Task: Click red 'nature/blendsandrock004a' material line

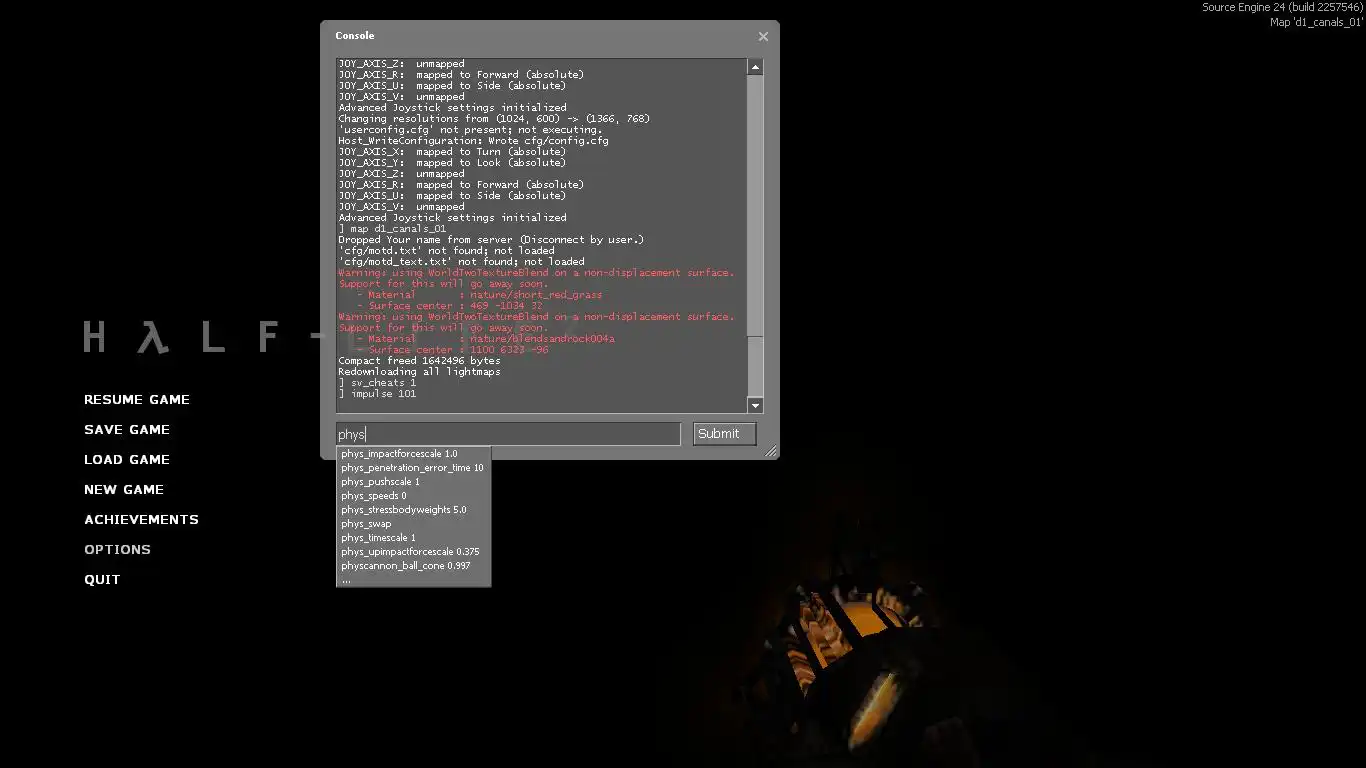Action: point(485,339)
